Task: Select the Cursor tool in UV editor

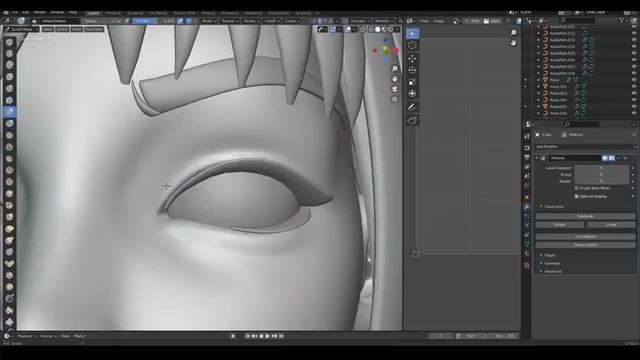Action: point(412,46)
